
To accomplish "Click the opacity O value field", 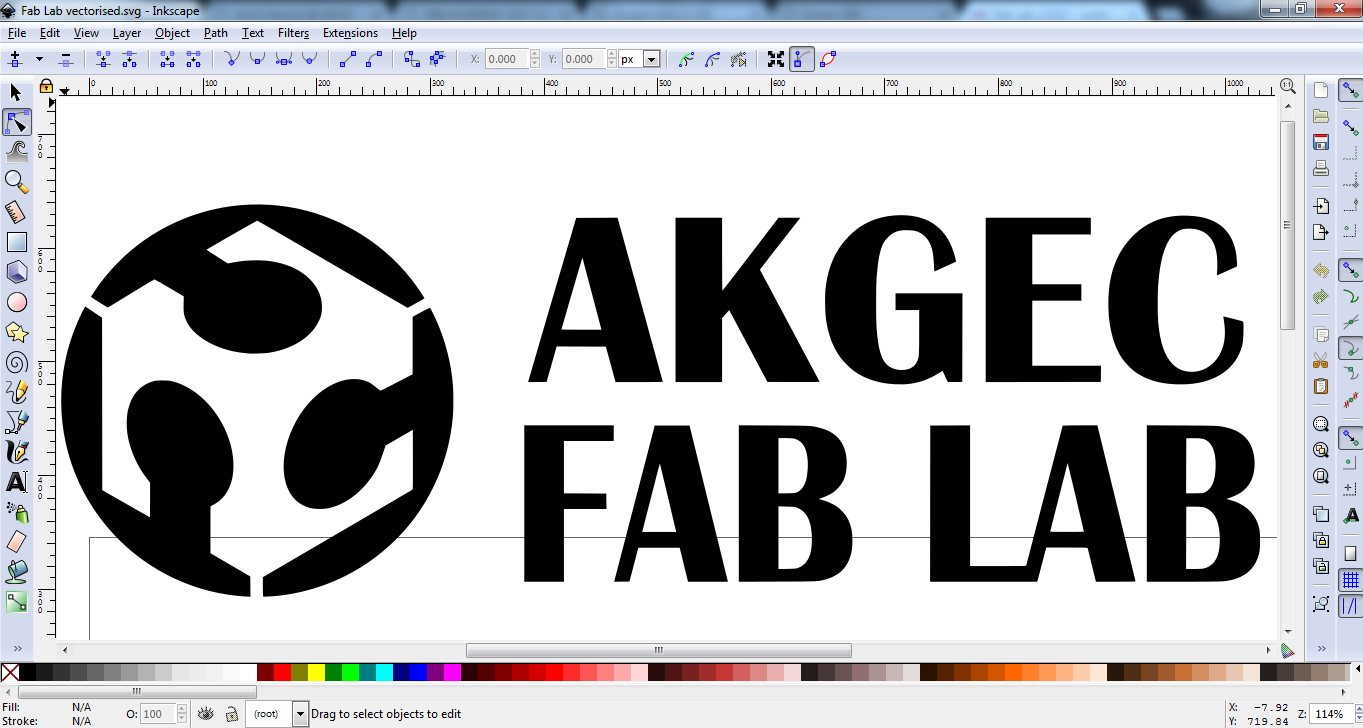I will pyautogui.click(x=157, y=714).
